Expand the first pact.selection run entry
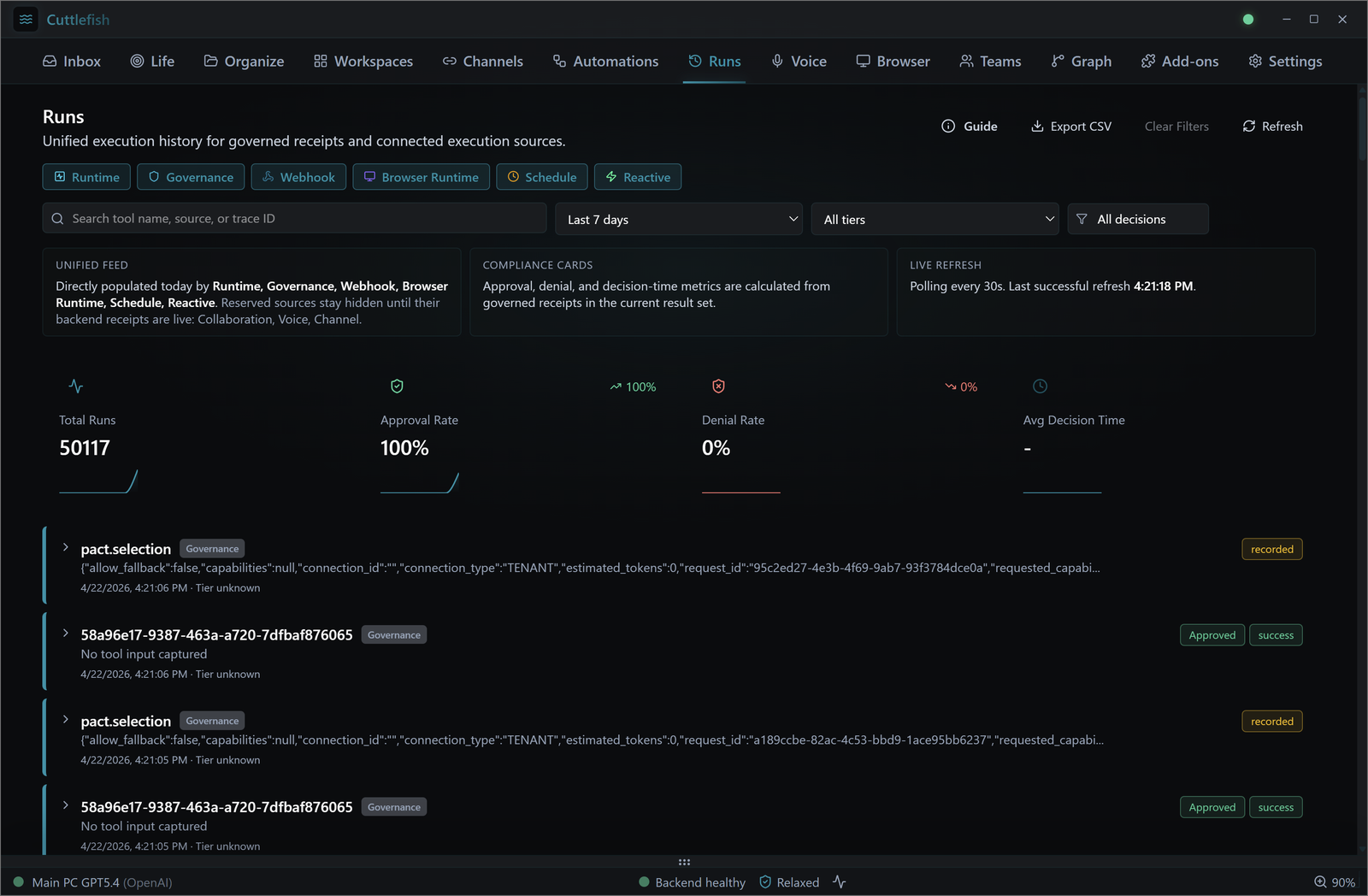 65,548
